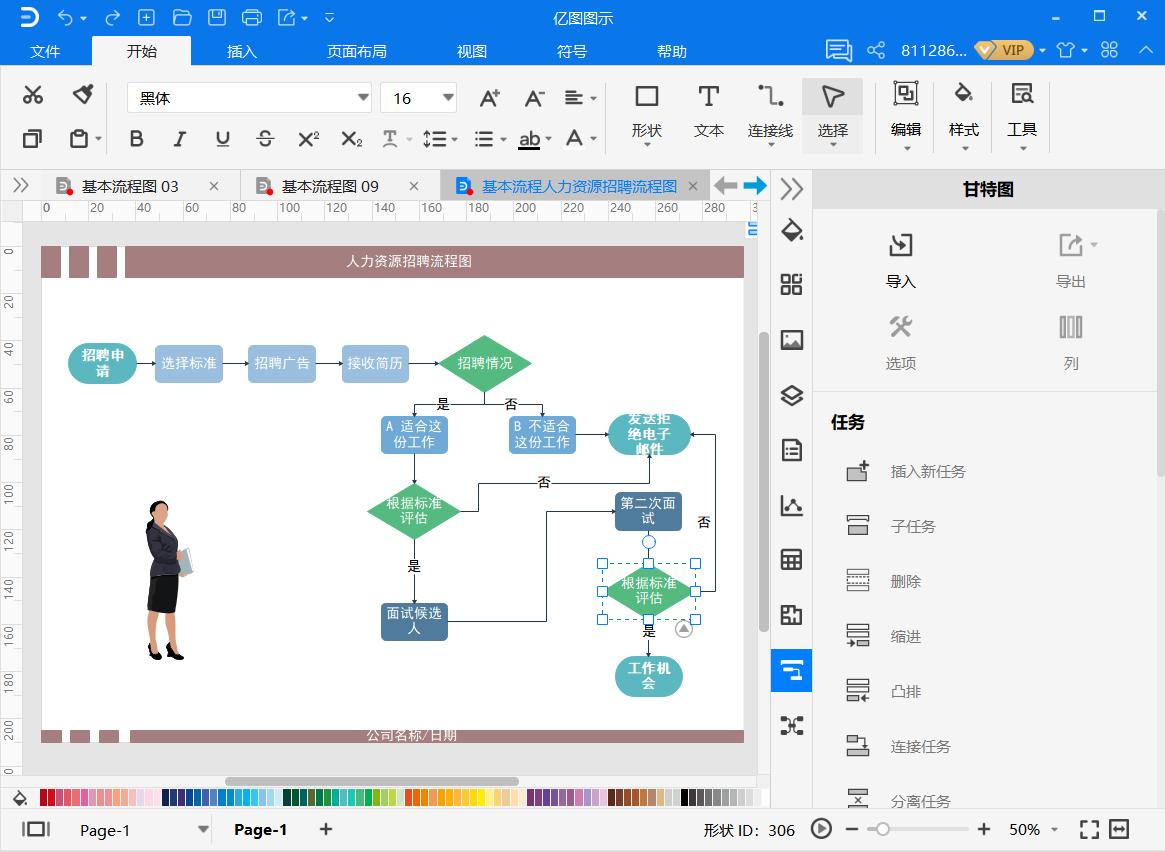The width and height of the screenshot is (1165, 852).
Task: Switch to the 插入 ribbon tab
Action: tap(240, 50)
